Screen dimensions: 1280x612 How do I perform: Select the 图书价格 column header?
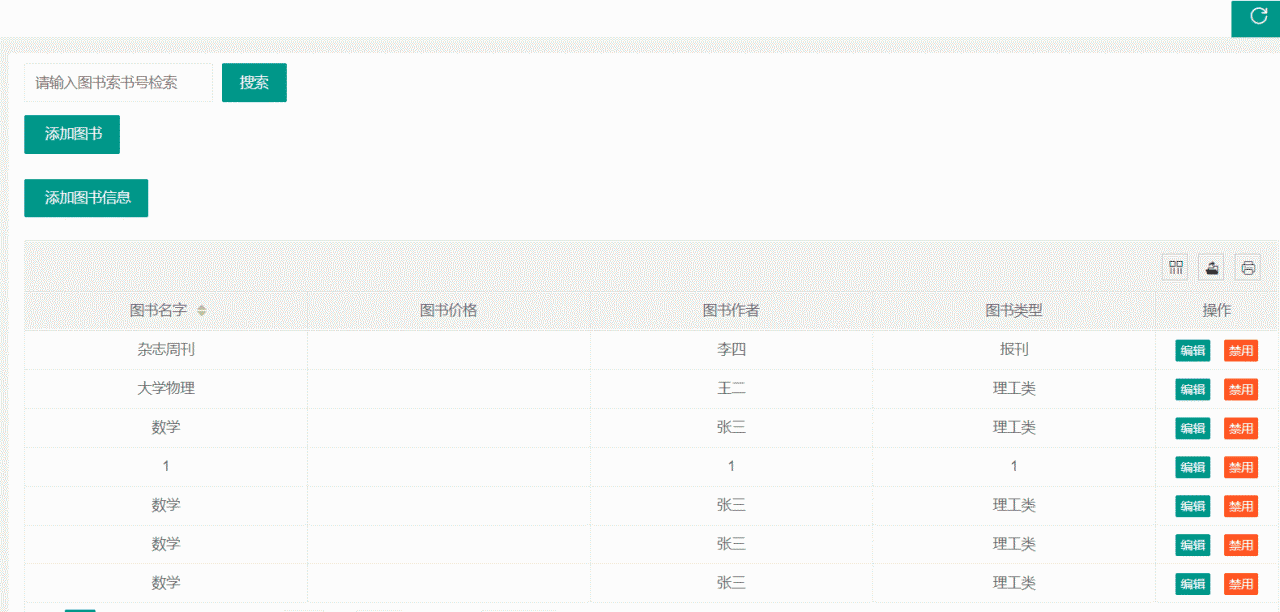coord(449,311)
